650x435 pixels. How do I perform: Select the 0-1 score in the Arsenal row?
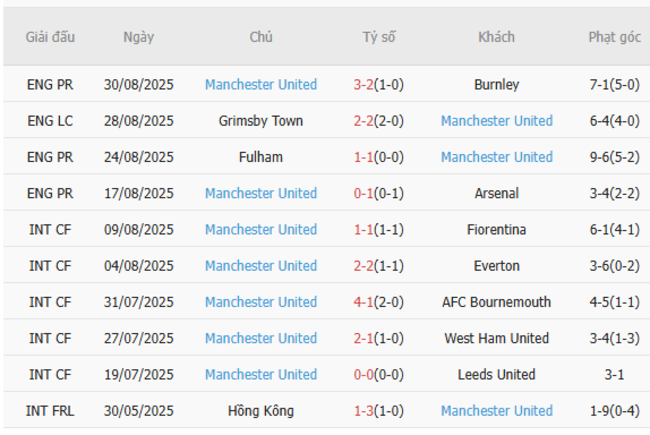(x=363, y=193)
